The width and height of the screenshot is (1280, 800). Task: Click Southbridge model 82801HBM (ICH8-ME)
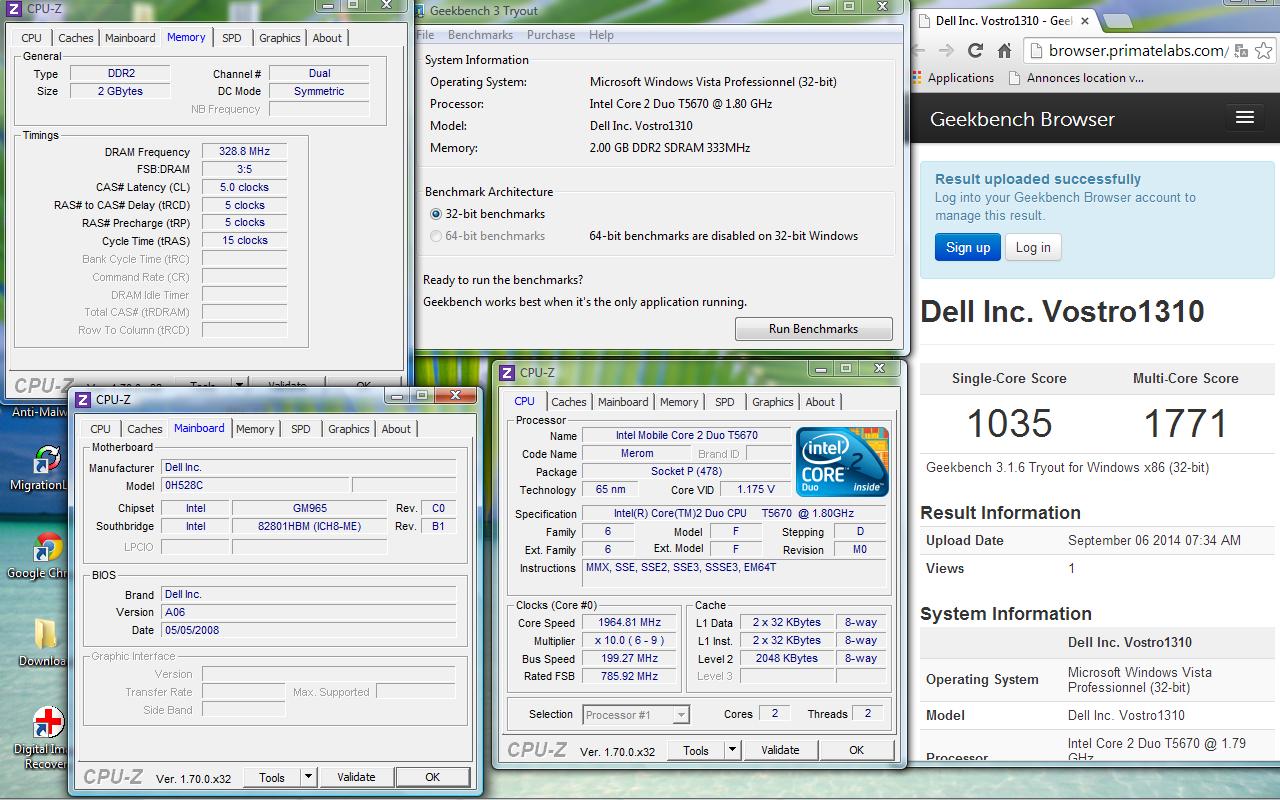(x=309, y=526)
